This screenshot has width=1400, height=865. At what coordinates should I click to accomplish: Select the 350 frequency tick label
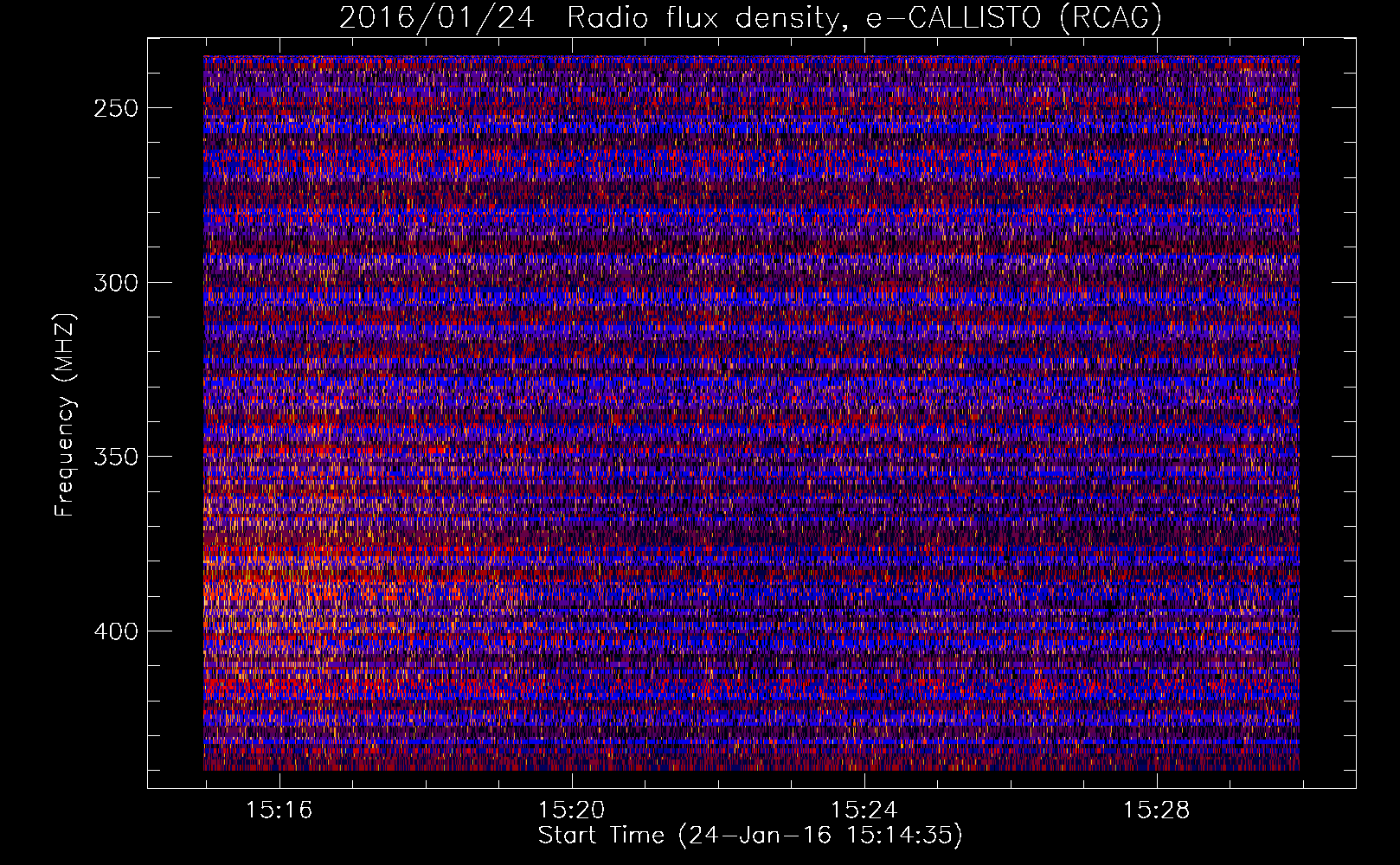(116, 457)
